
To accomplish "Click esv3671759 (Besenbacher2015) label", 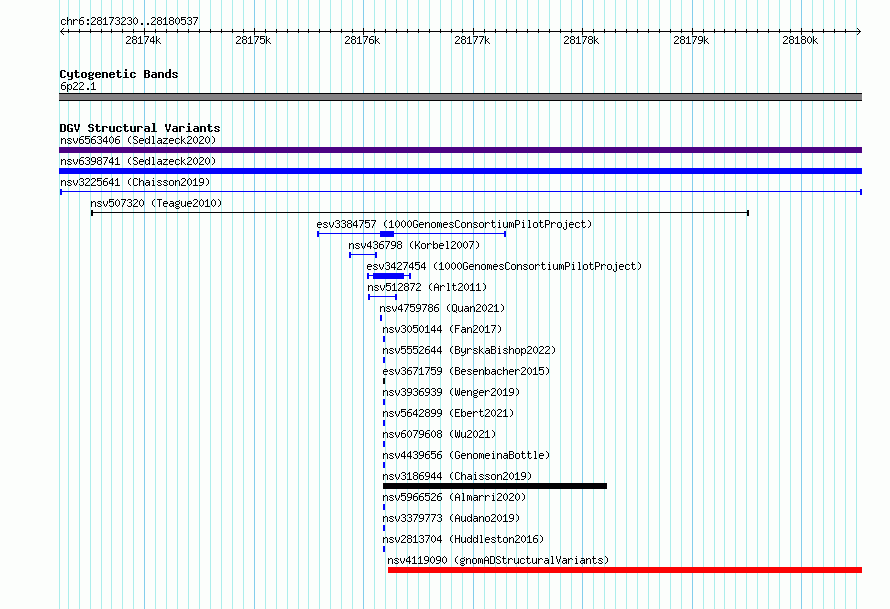I will point(466,371).
